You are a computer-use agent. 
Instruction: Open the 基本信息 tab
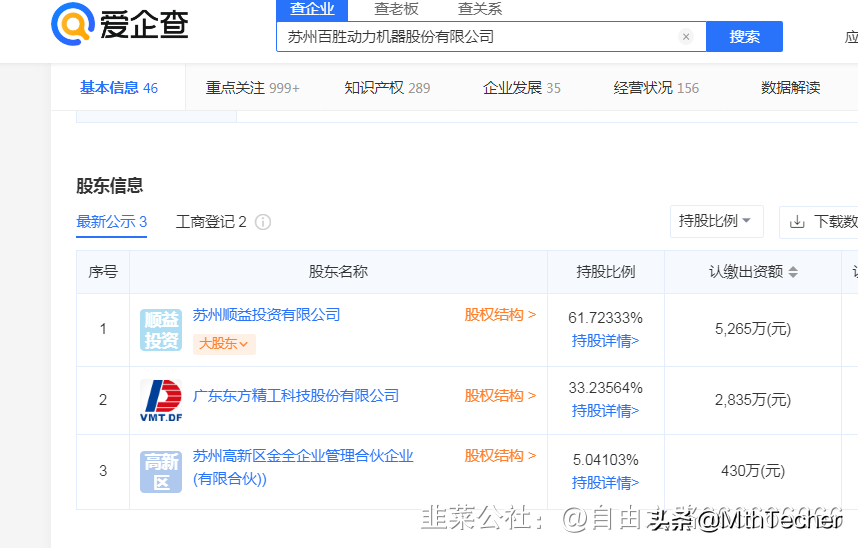click(x=119, y=88)
